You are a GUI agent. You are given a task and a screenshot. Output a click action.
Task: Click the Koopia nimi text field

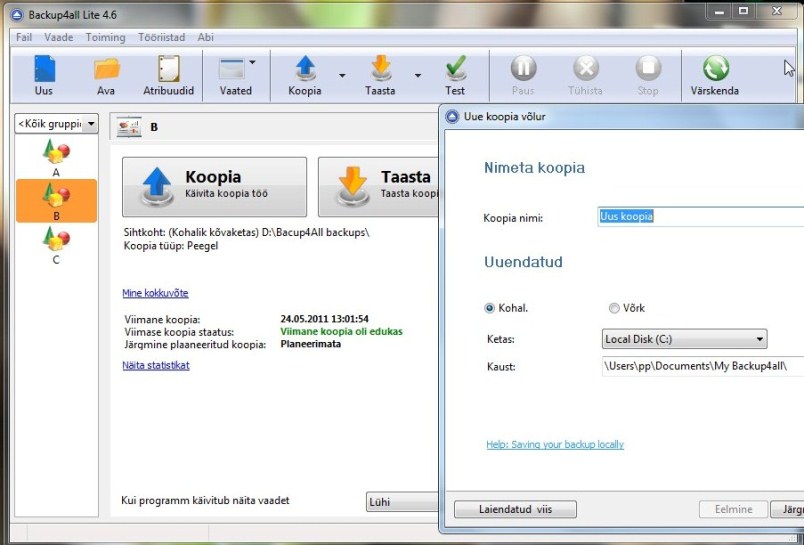tap(700, 216)
